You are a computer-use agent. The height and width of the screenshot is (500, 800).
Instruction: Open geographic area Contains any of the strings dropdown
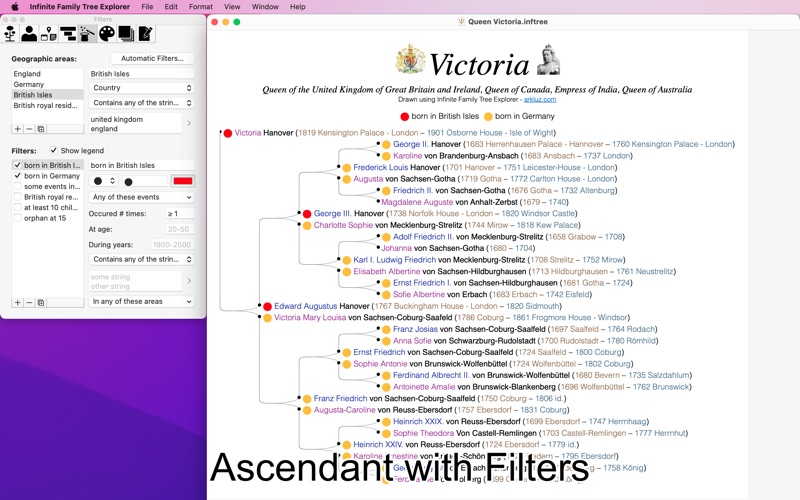pyautogui.click(x=142, y=103)
